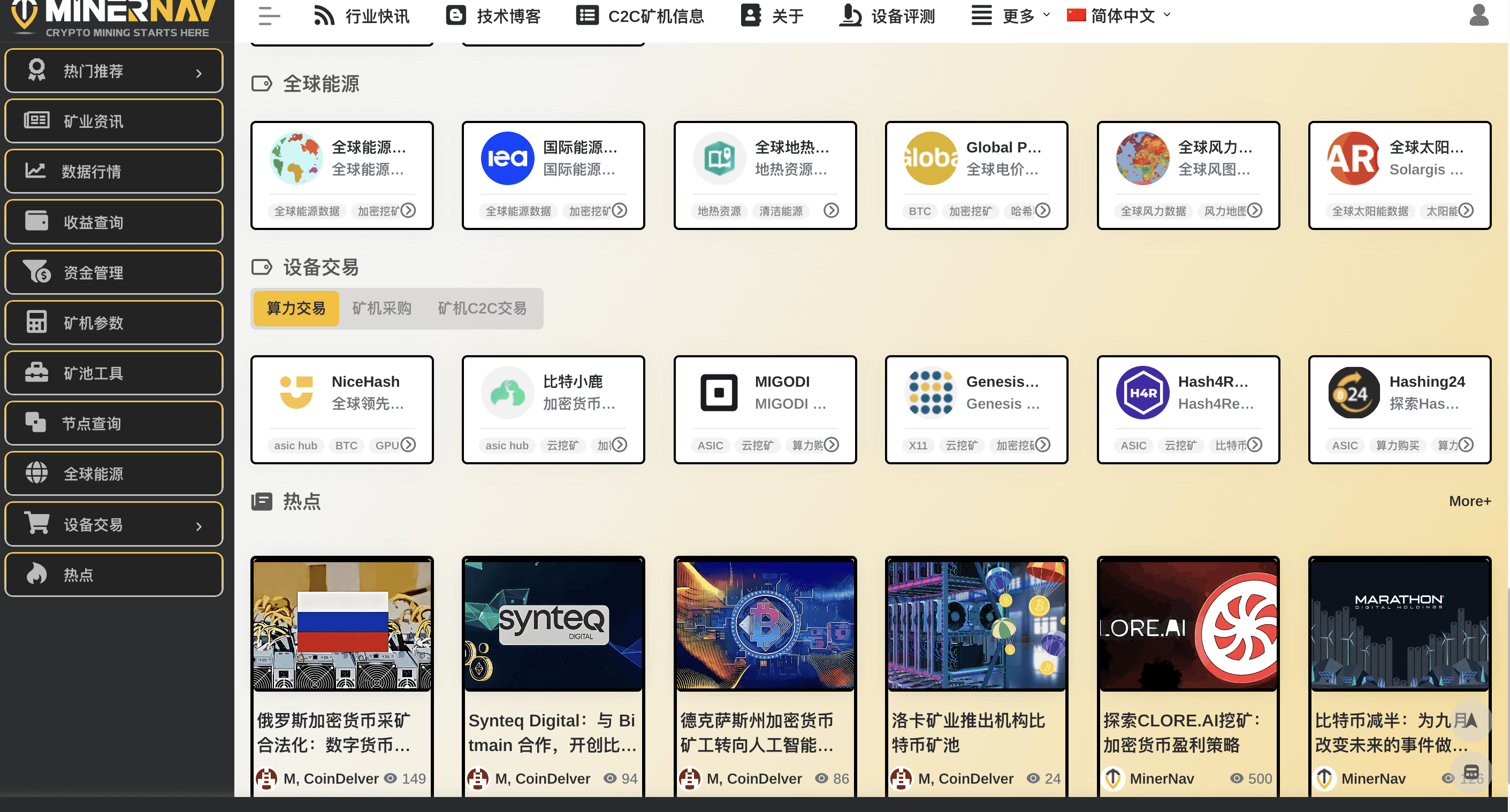The height and width of the screenshot is (812, 1510).
Task: Click the arrow icon on 国际能源 card
Action: pos(620,210)
